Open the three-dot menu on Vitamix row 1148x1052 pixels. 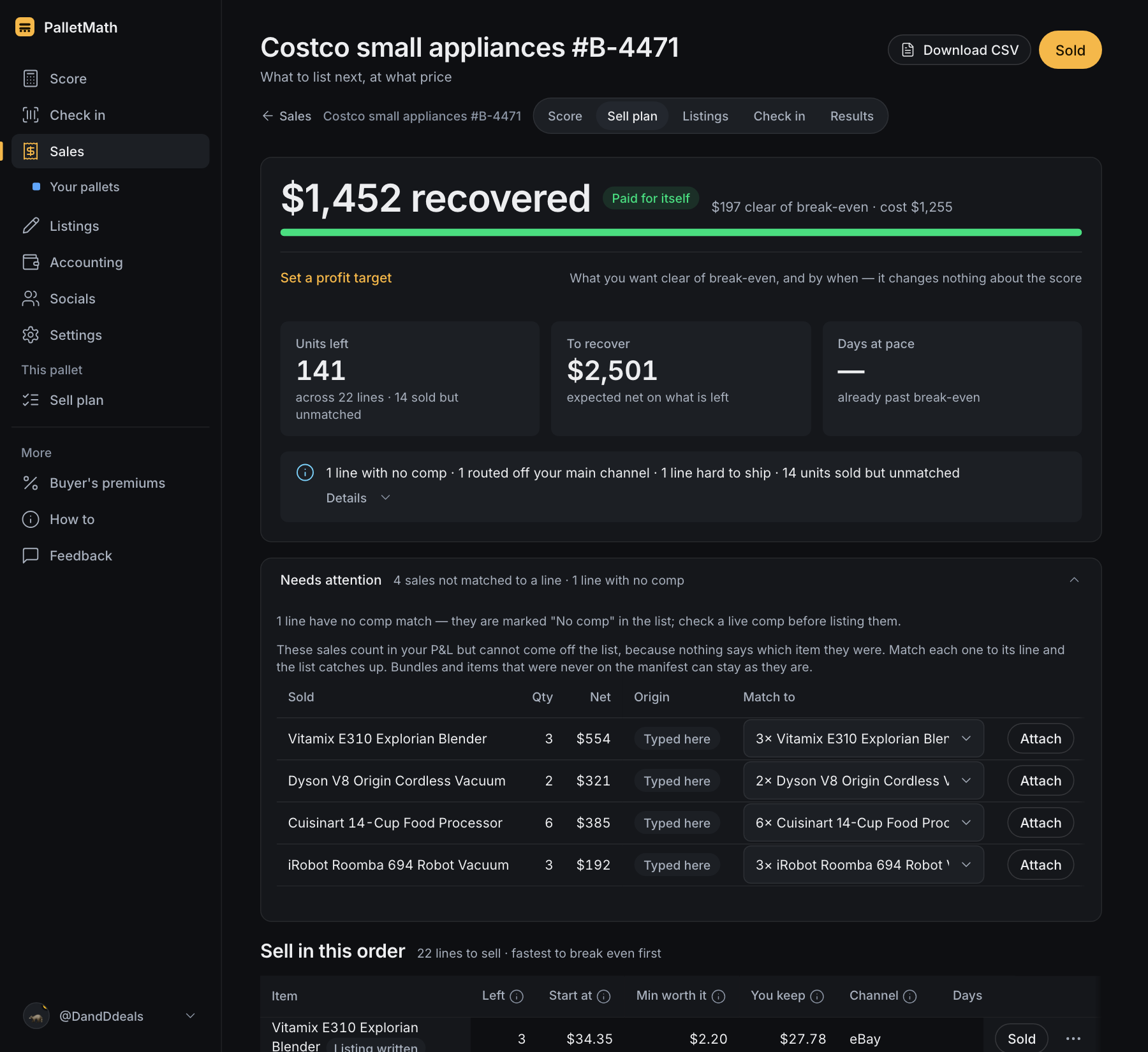(1073, 1039)
